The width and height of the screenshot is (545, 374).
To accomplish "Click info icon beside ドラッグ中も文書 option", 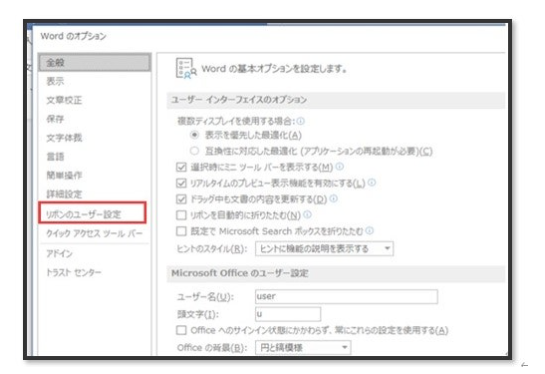I will pos(334,198).
